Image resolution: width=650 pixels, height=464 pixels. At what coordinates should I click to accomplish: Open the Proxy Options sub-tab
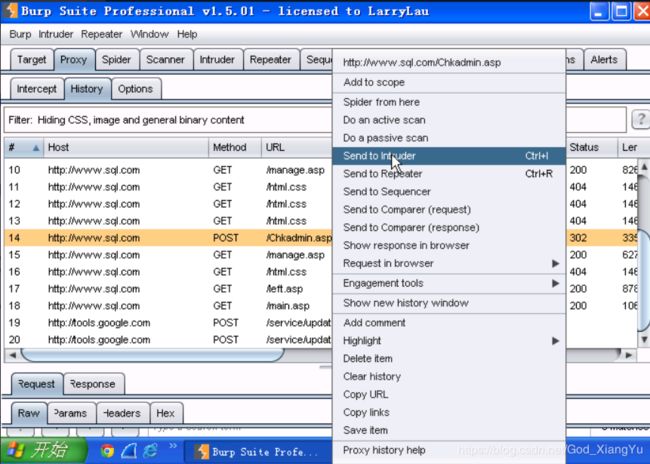click(136, 89)
